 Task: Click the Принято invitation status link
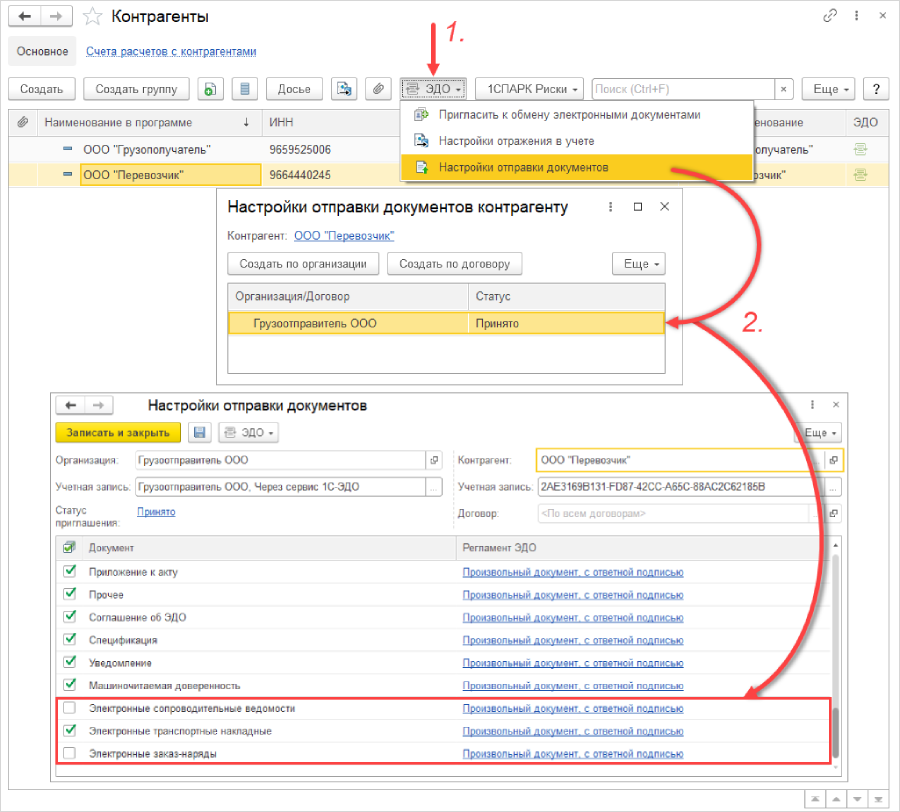pyautogui.click(x=156, y=512)
